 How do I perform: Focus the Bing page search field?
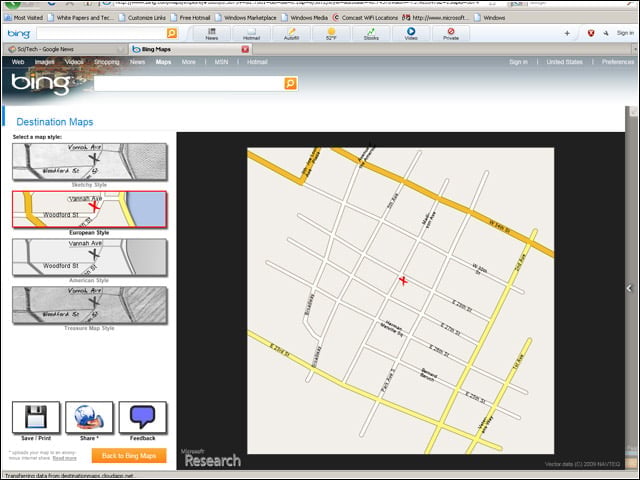(x=189, y=84)
